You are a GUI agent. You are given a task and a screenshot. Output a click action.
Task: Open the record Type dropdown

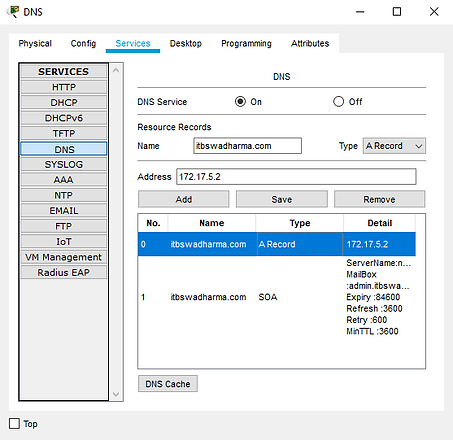coord(394,146)
